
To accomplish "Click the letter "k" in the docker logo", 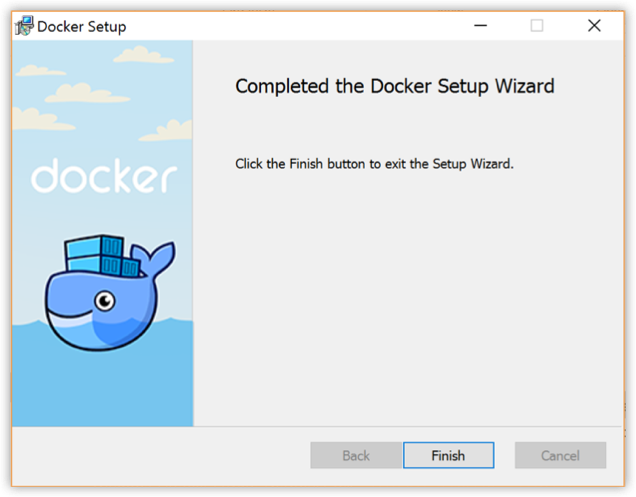I will coord(118,176).
